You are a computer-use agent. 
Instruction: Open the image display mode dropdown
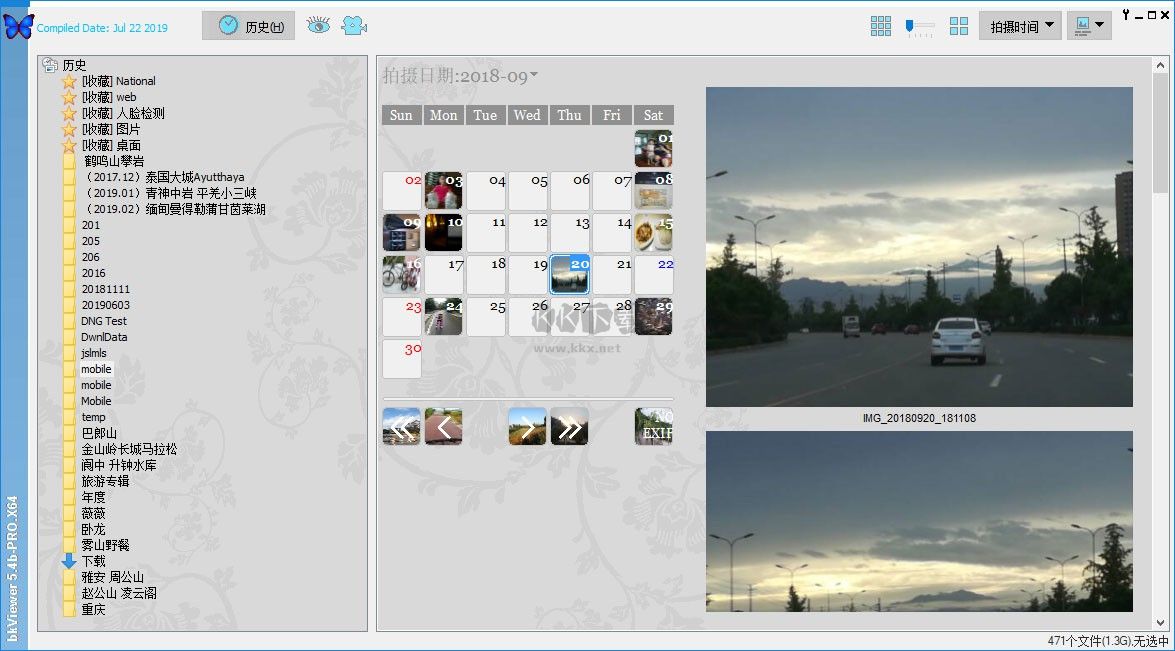pyautogui.click(x=1089, y=26)
